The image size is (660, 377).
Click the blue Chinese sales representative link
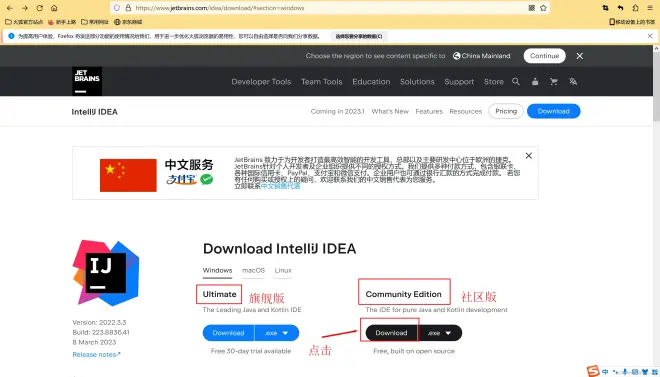(x=280, y=186)
